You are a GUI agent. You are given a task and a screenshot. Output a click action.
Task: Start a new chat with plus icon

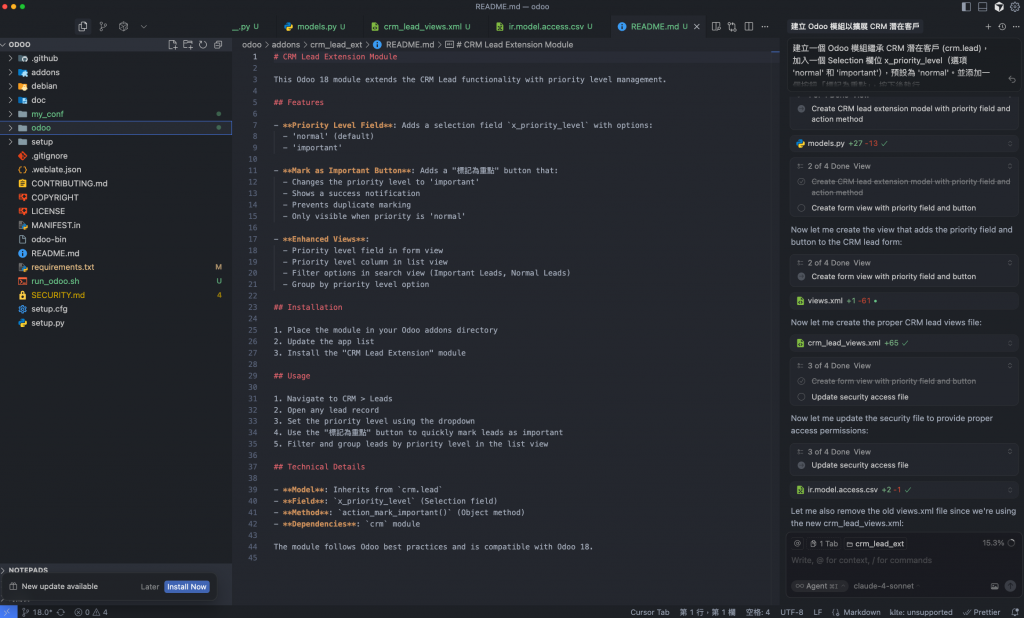coord(988,27)
